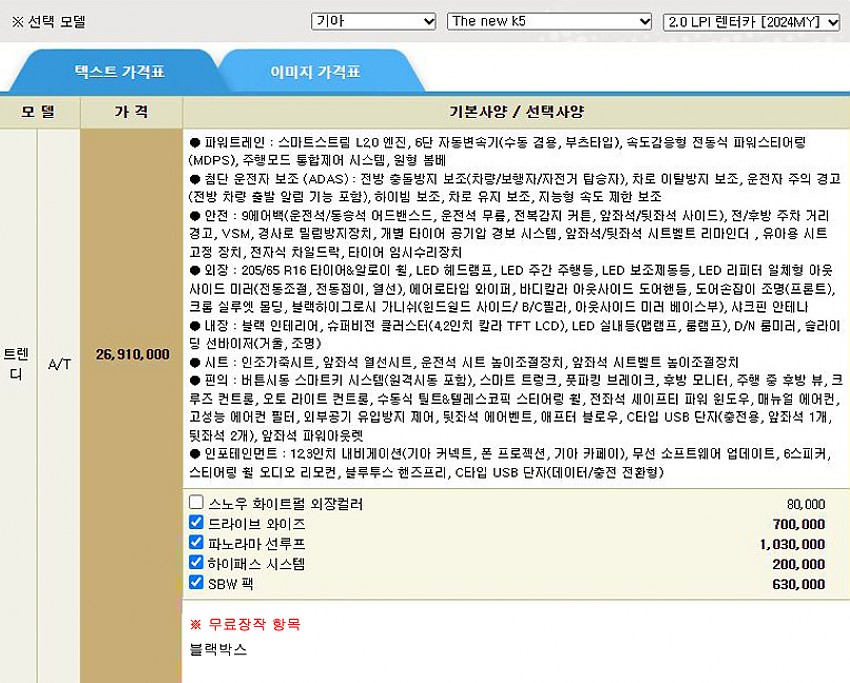Switch to the 이미지 가격표 tab

click(x=315, y=72)
